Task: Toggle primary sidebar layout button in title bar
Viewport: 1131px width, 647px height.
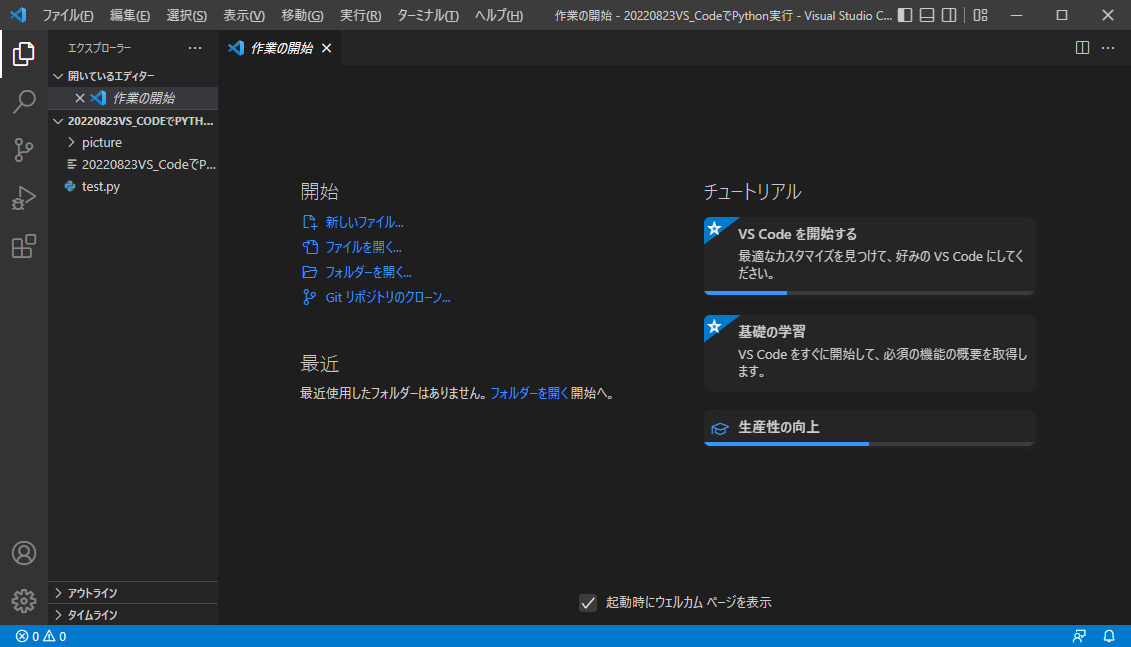Action: click(905, 15)
